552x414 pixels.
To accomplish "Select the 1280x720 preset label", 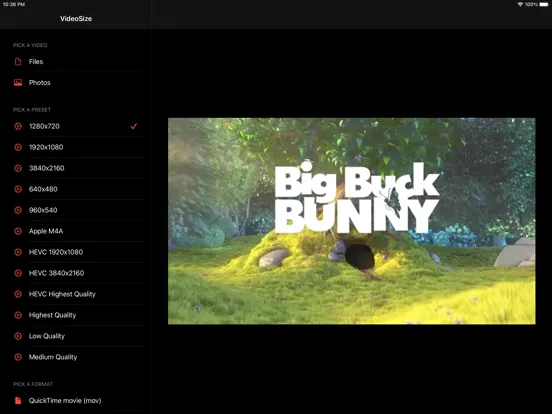I will tap(44, 126).
